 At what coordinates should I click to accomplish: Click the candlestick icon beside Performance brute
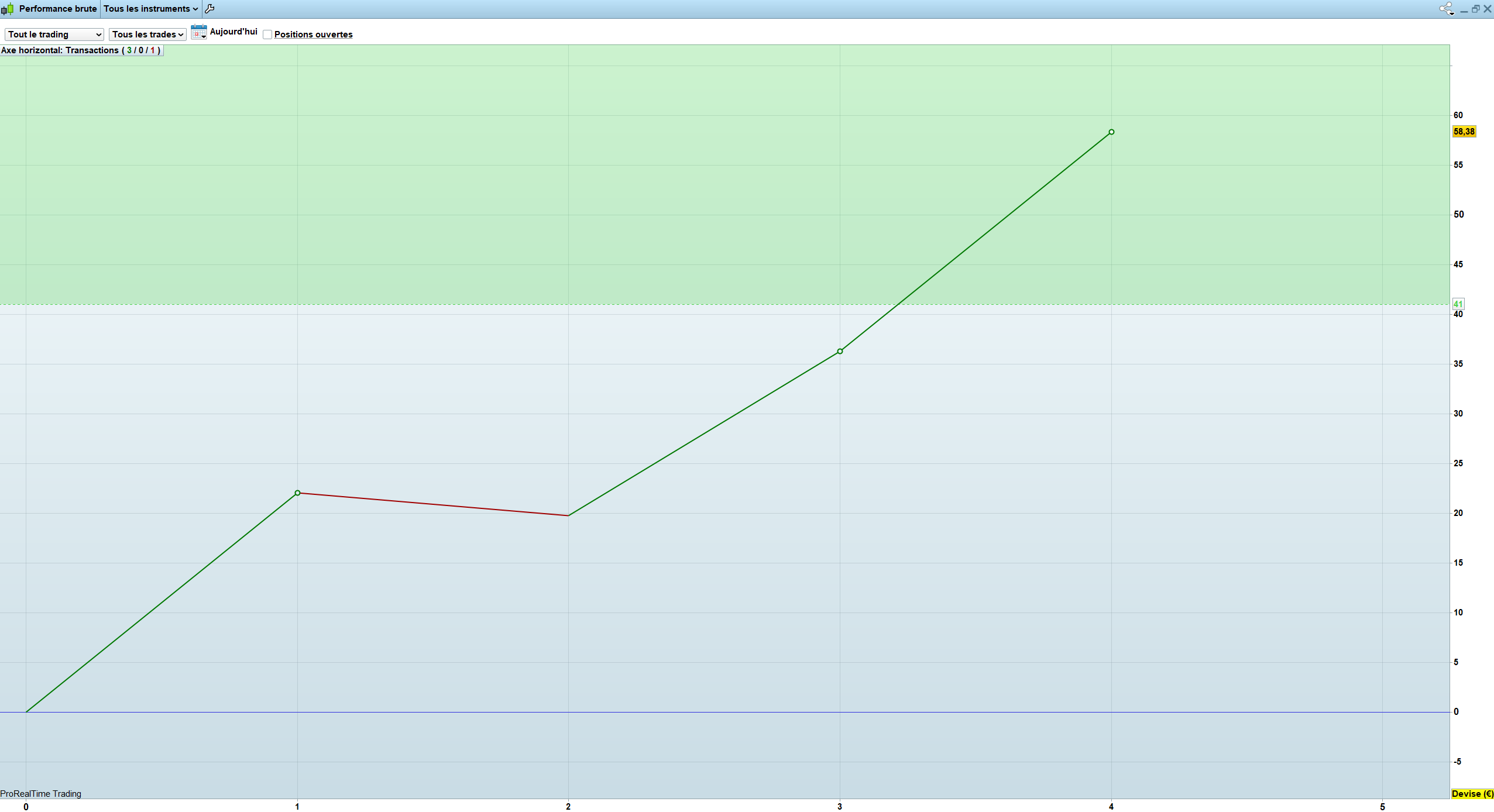point(8,9)
